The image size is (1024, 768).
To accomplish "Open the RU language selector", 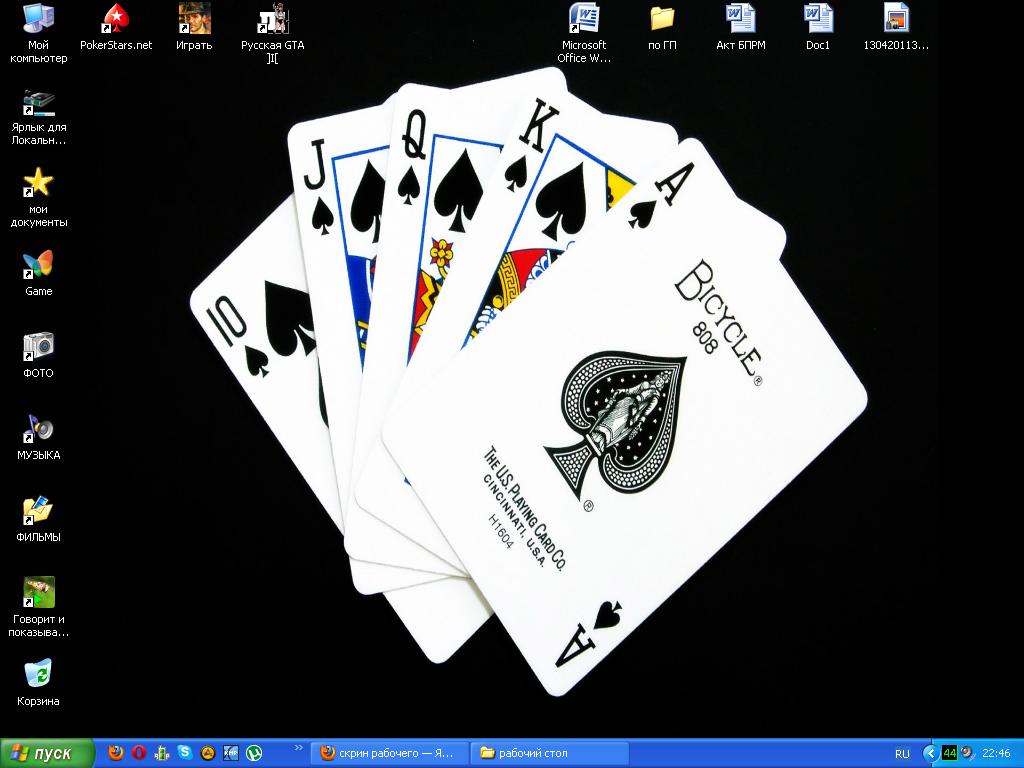I will (902, 753).
